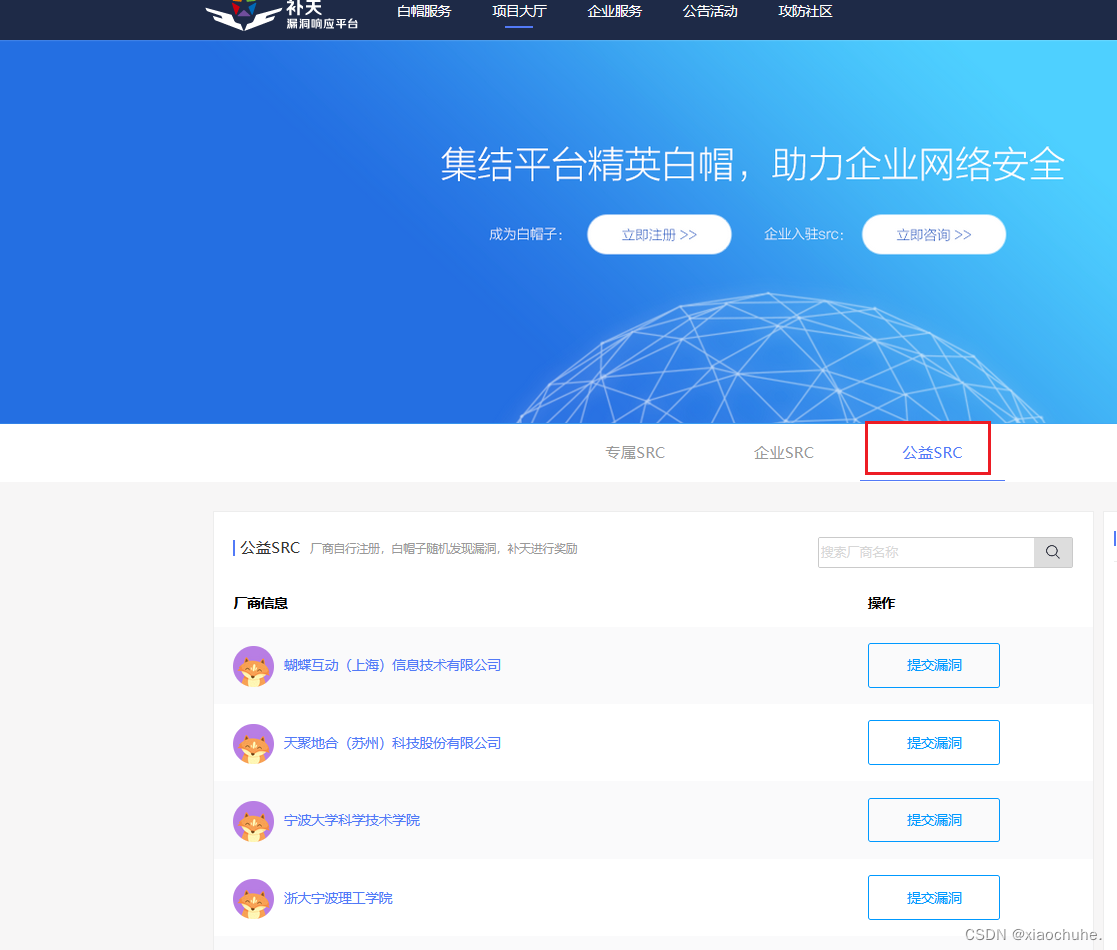Click fox avatar for 蝴蝶互动 company

[254, 666]
